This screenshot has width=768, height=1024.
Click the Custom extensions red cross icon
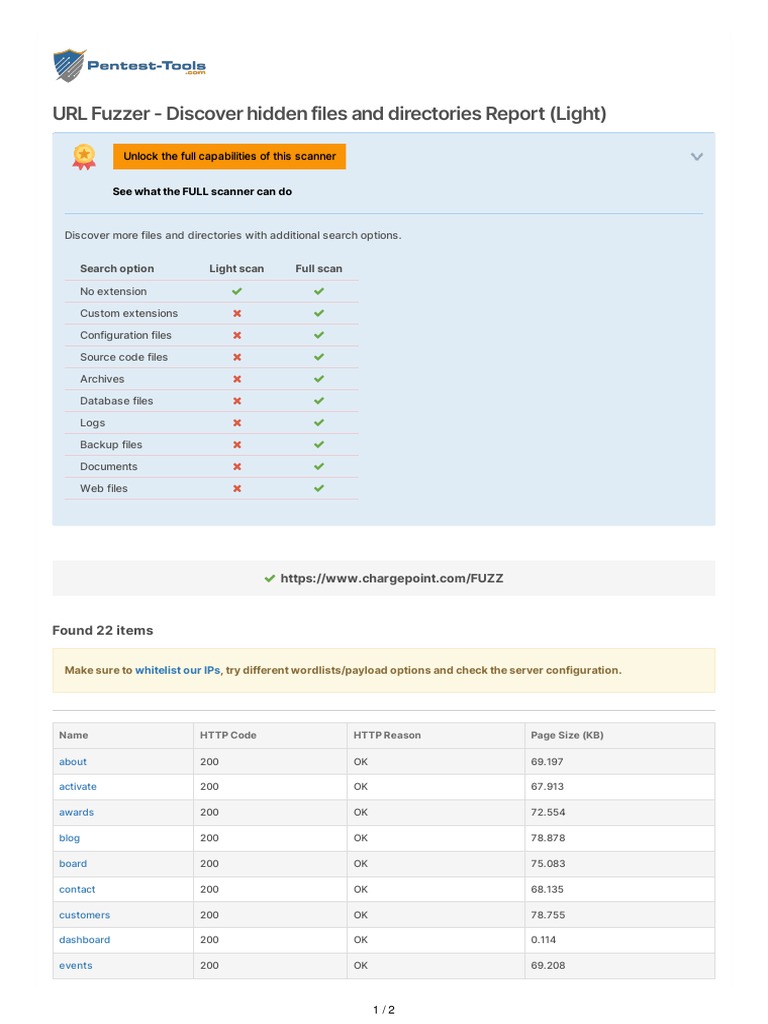pyautogui.click(x=237, y=313)
